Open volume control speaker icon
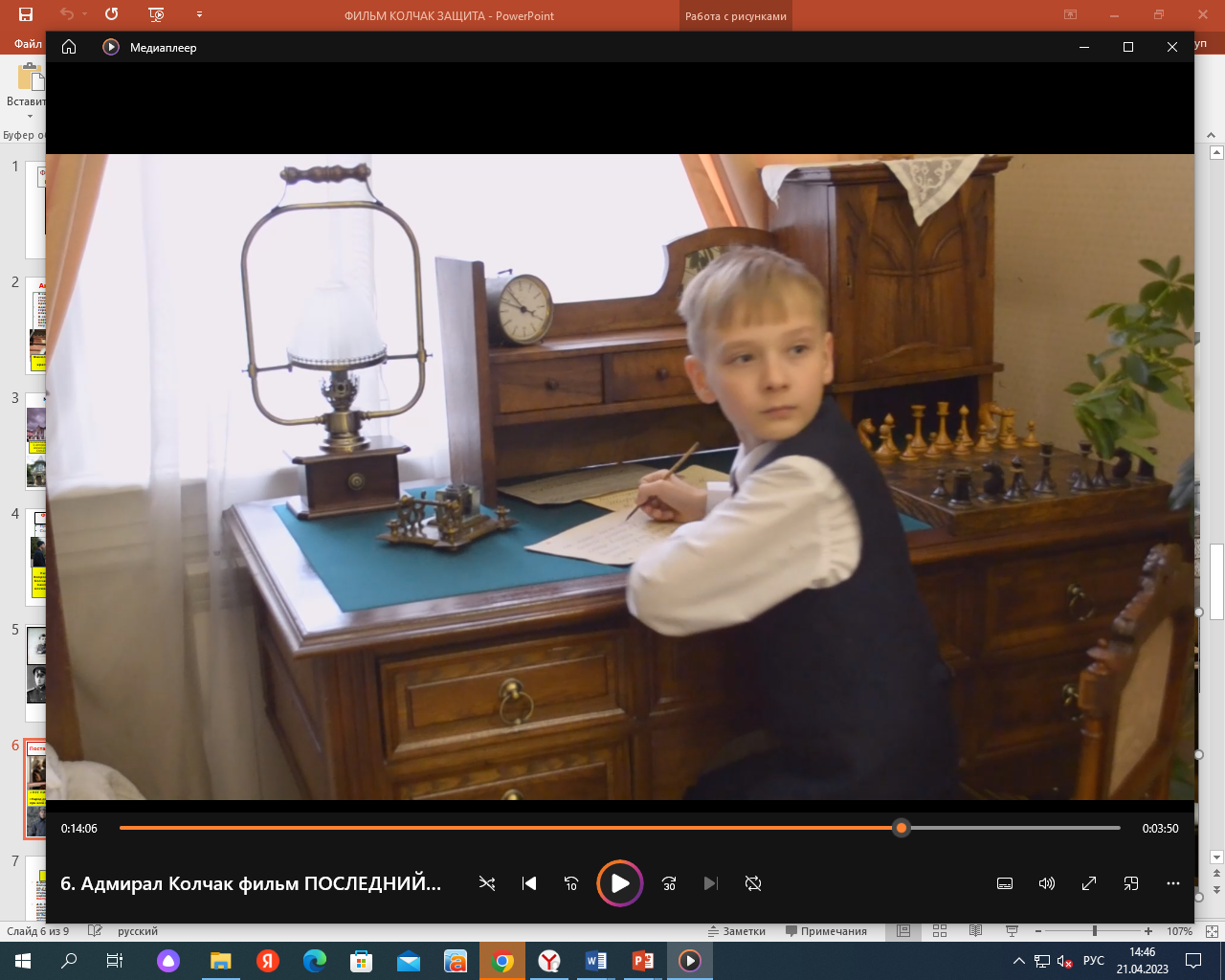The width and height of the screenshot is (1225, 980). (x=1047, y=883)
